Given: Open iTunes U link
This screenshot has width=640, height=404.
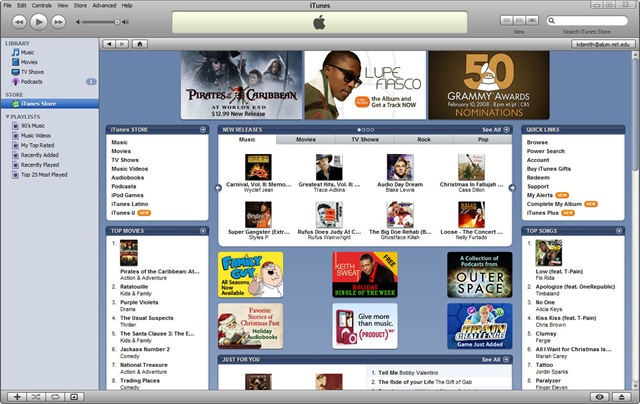Looking at the screenshot, I should coord(123,213).
